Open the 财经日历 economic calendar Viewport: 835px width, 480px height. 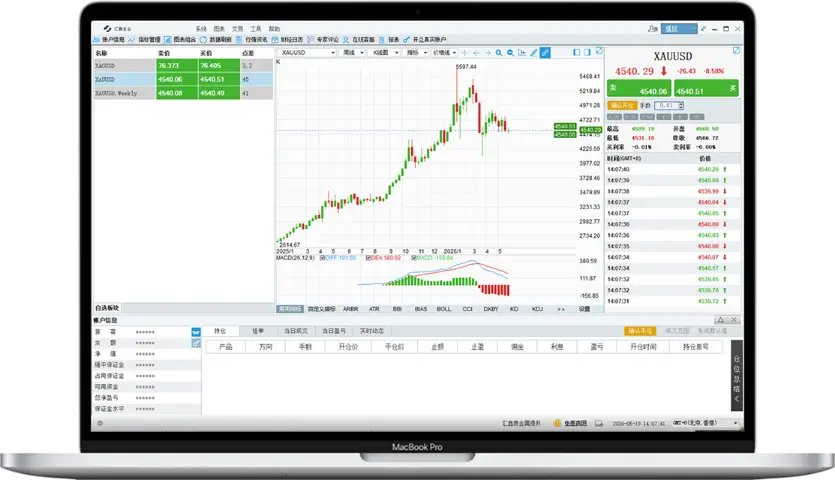287,39
